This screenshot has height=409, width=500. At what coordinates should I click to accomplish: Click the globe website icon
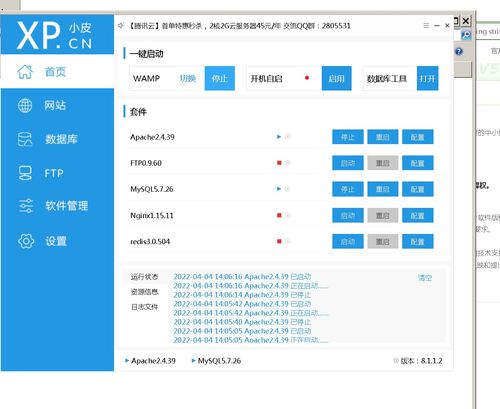point(25,106)
